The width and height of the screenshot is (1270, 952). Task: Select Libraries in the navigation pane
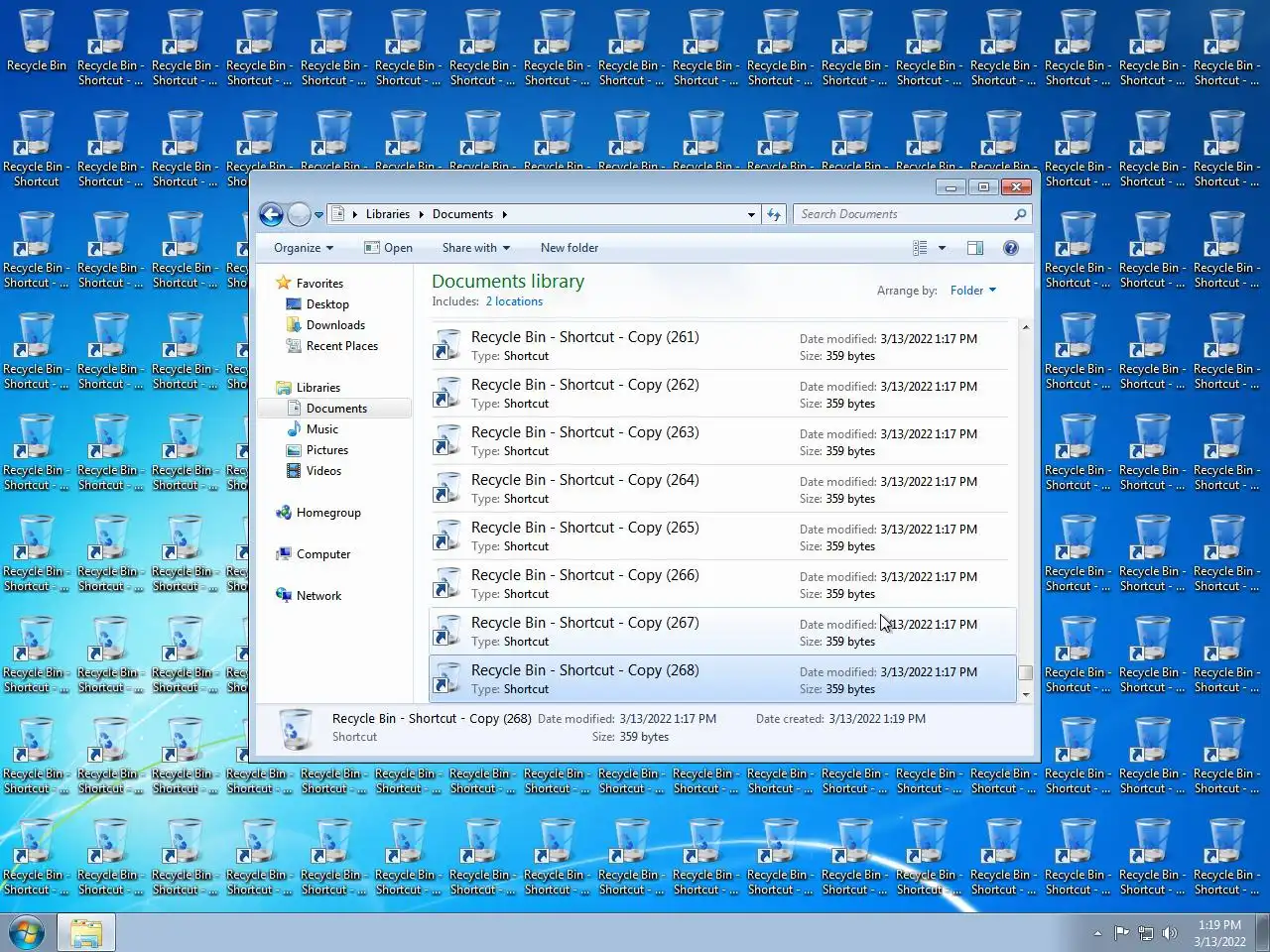tap(317, 388)
